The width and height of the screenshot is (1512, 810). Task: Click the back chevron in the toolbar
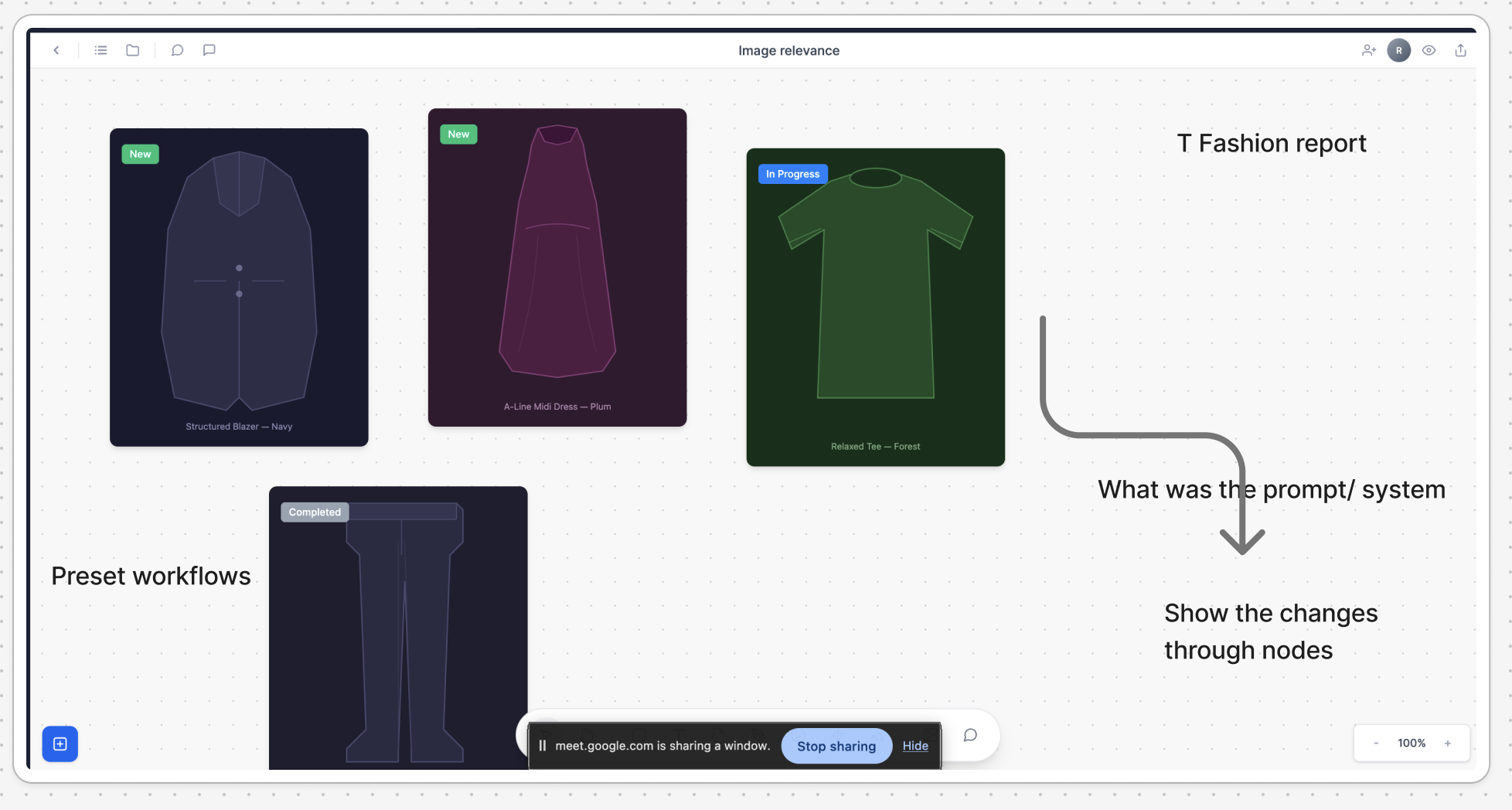click(x=56, y=50)
